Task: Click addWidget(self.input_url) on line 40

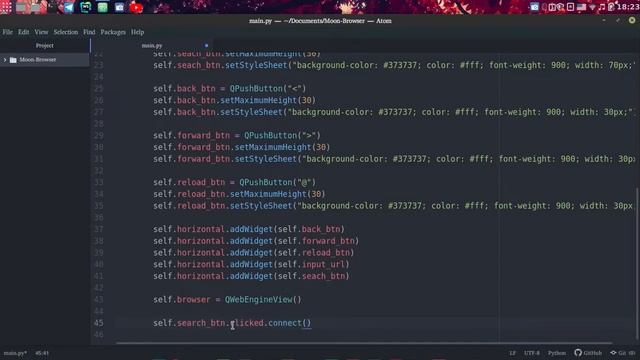Action: [x=289, y=264]
